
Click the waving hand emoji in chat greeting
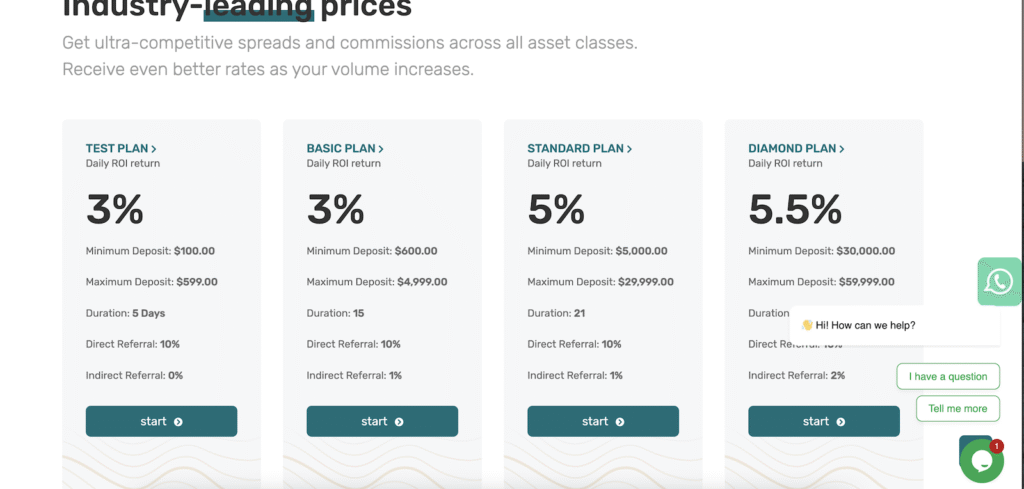pos(807,324)
